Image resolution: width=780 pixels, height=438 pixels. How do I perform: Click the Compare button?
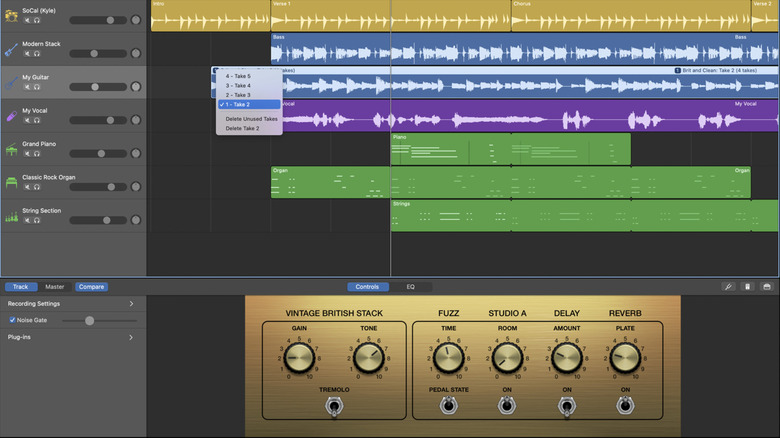tap(91, 287)
